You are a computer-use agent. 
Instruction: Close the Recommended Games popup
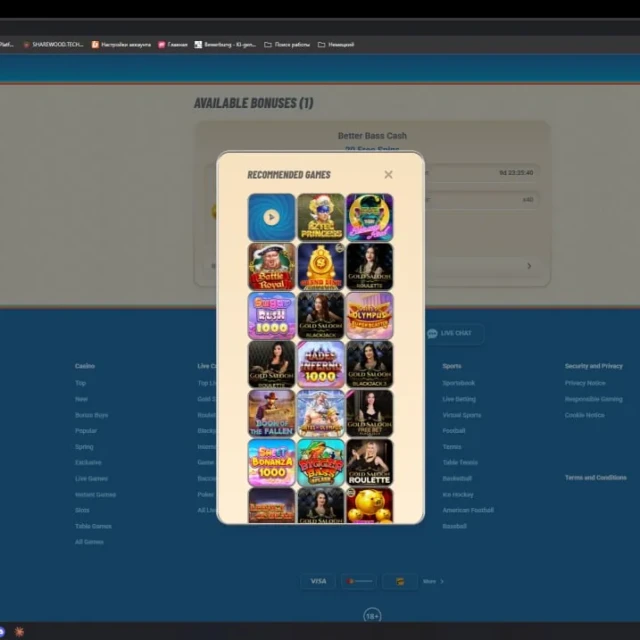click(388, 175)
